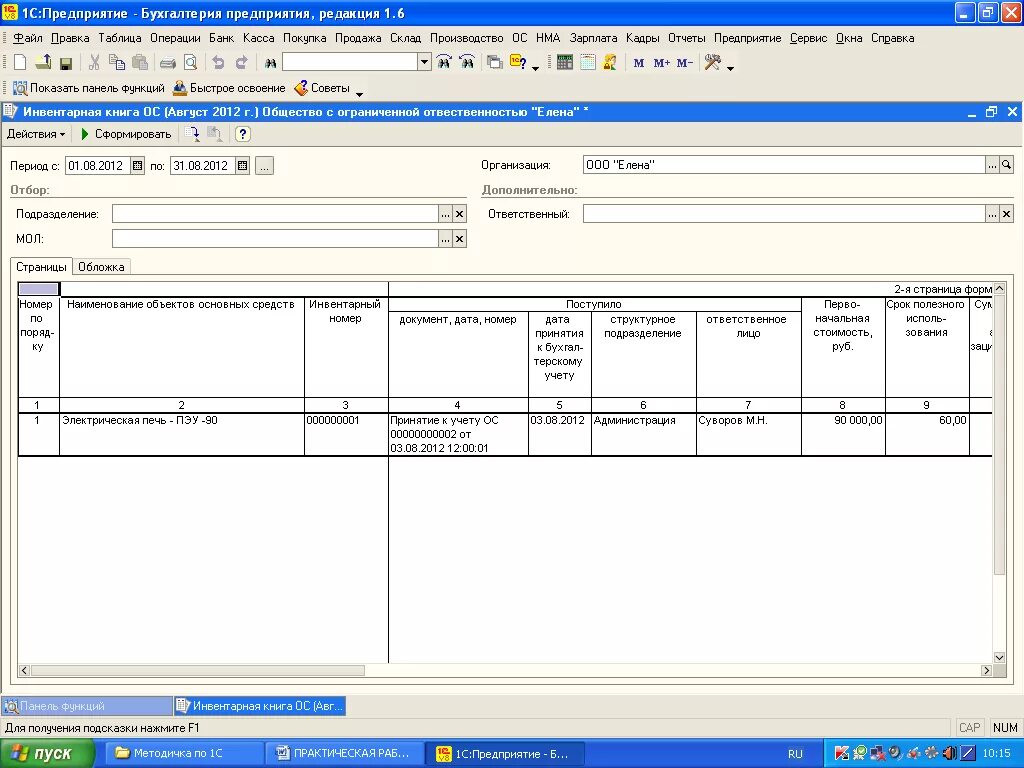Viewport: 1024px width, 768px height.
Task: Switch to the Обложка tab
Action: 101,266
